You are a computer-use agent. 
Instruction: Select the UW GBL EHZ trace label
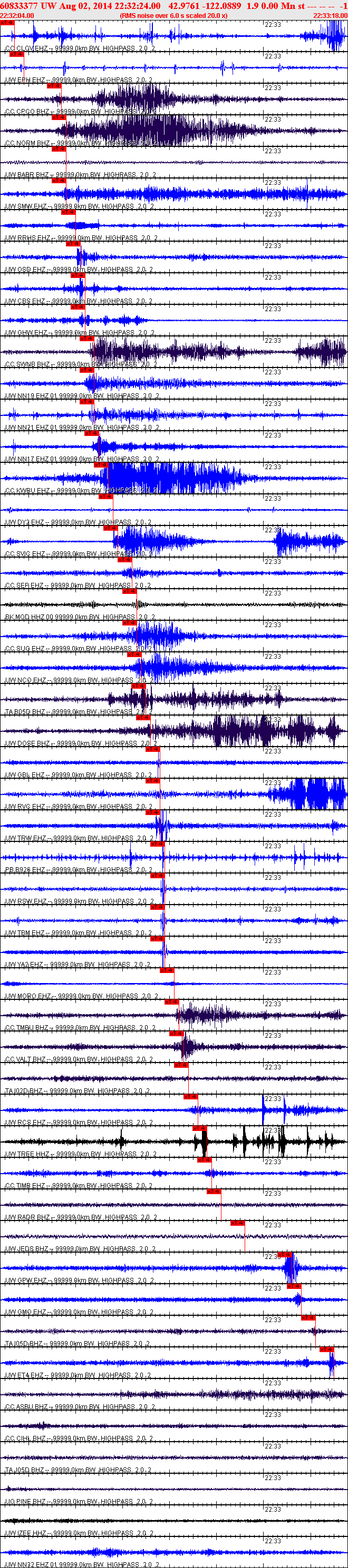coord(78,776)
